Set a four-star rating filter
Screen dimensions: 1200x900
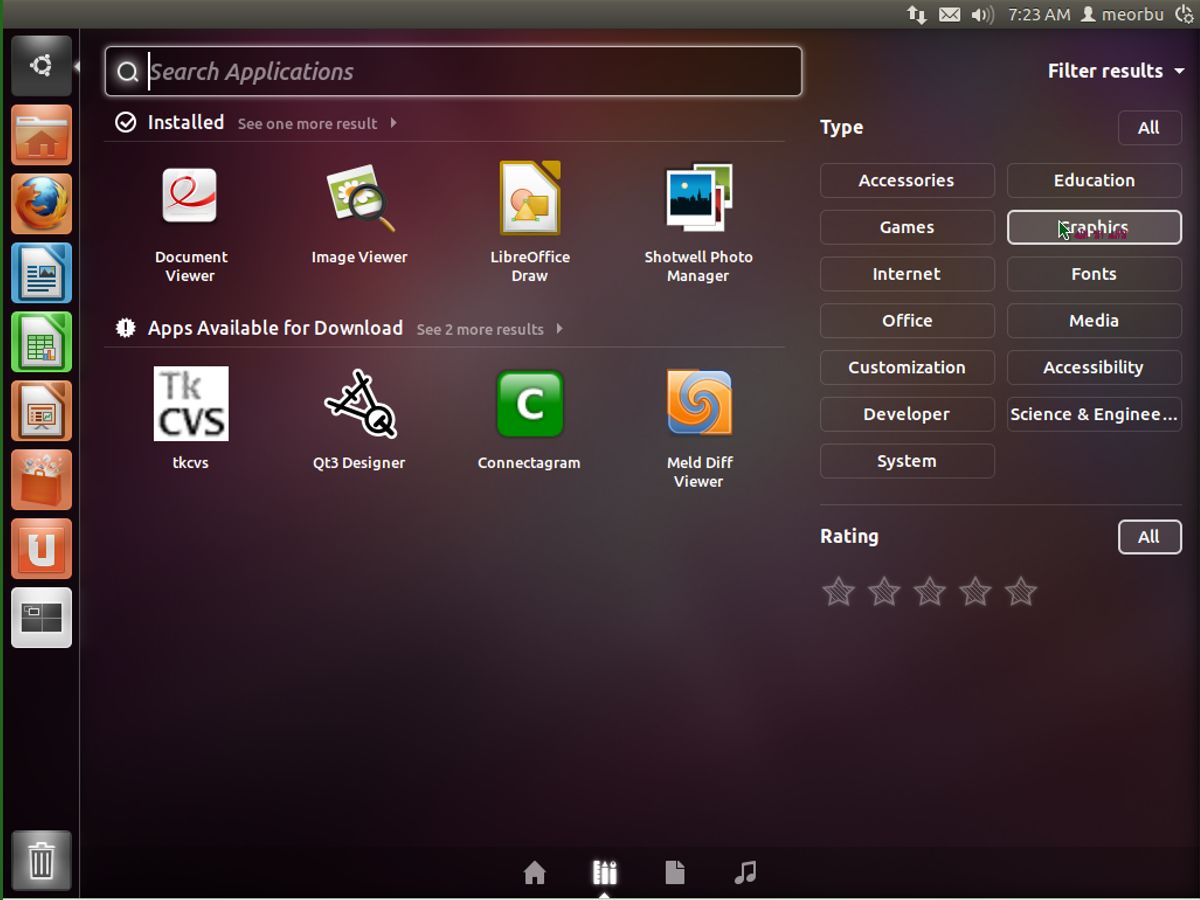click(x=975, y=591)
